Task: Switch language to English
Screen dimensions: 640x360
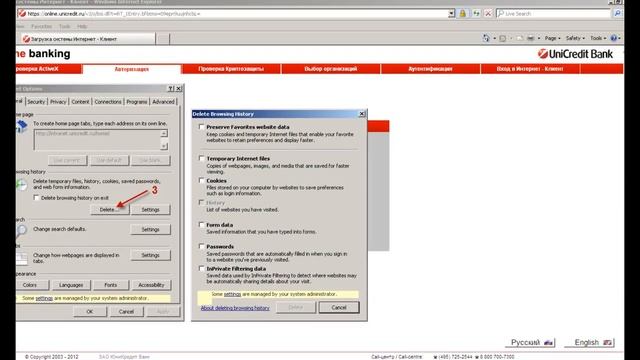Action: [x=590, y=342]
